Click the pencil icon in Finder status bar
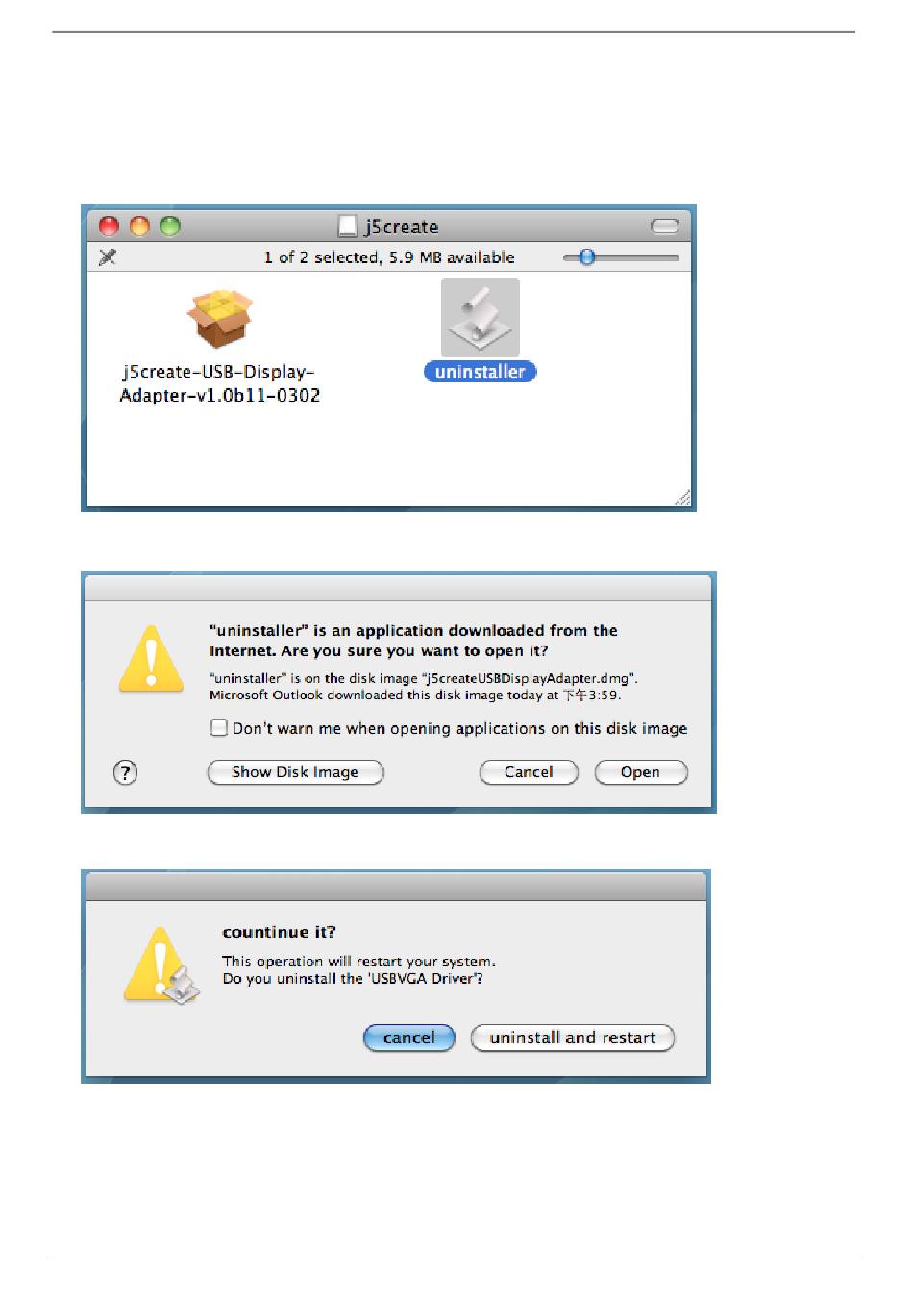913x1316 pixels. tap(108, 257)
